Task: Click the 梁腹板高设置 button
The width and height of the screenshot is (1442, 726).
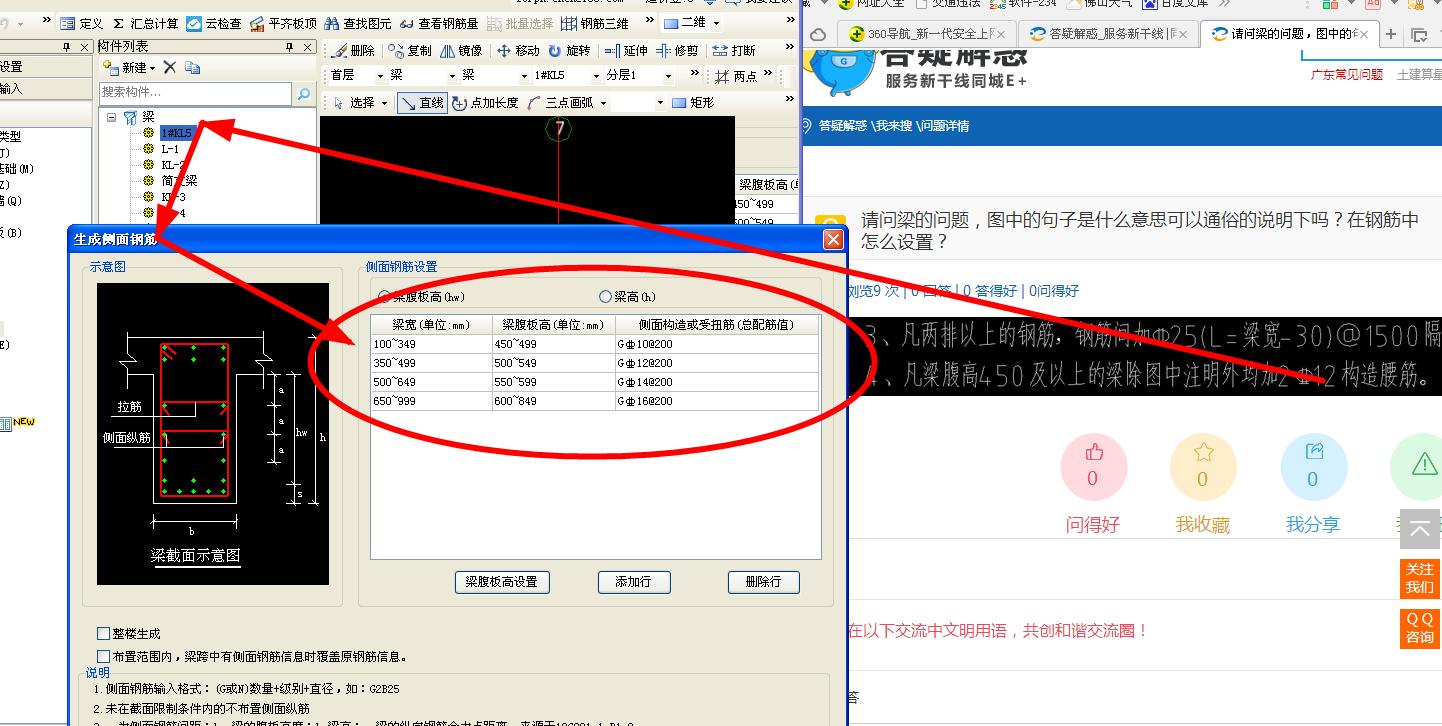Action: tap(502, 582)
